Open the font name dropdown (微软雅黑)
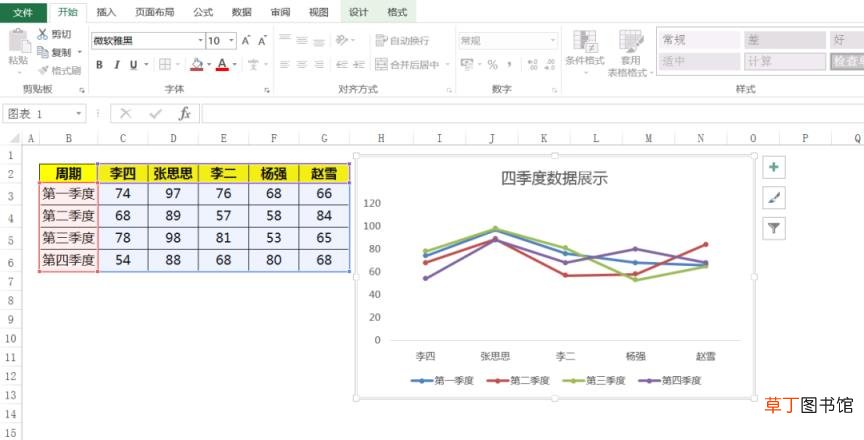Screen dimensions: 864x440 [200, 40]
